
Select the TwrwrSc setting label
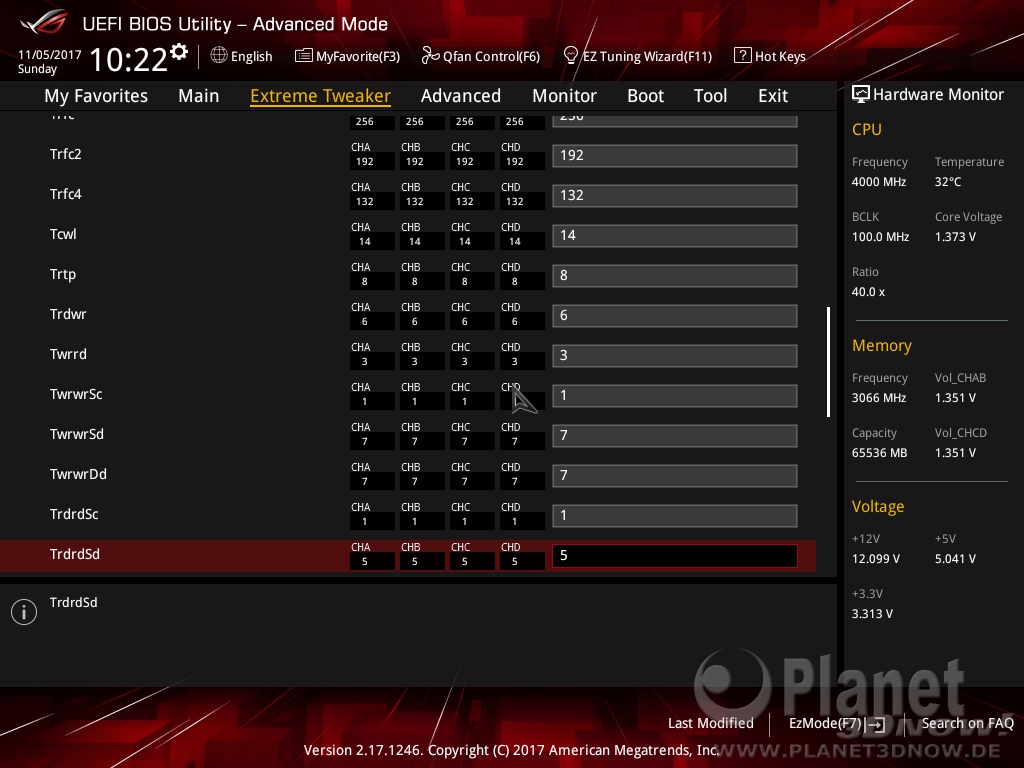coord(76,394)
